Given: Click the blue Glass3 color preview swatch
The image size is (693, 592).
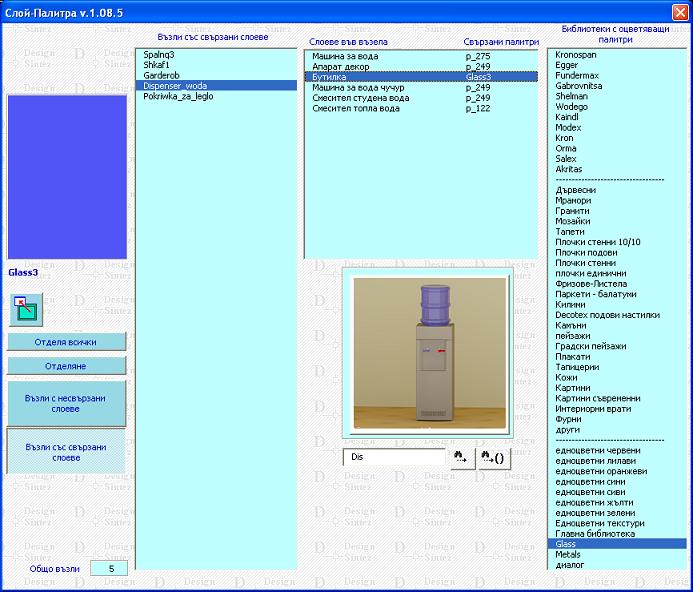Looking at the screenshot, I should coord(67,178).
